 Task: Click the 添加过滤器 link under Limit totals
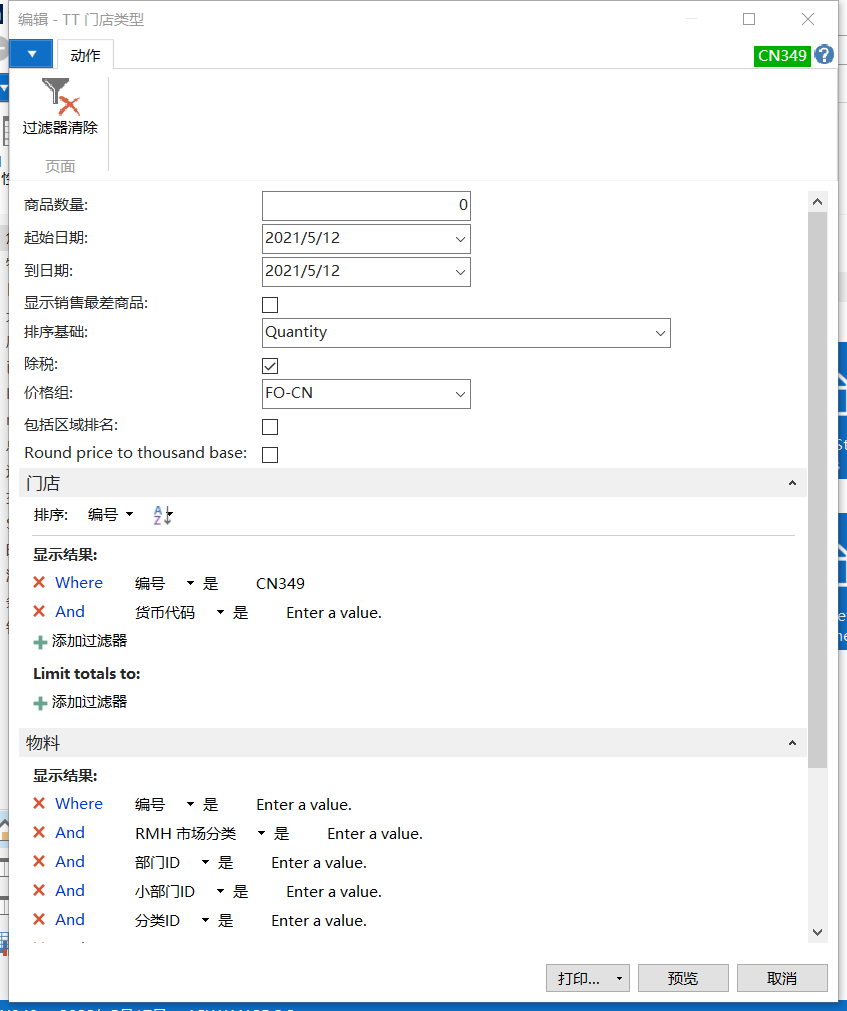pyautogui.click(x=89, y=702)
